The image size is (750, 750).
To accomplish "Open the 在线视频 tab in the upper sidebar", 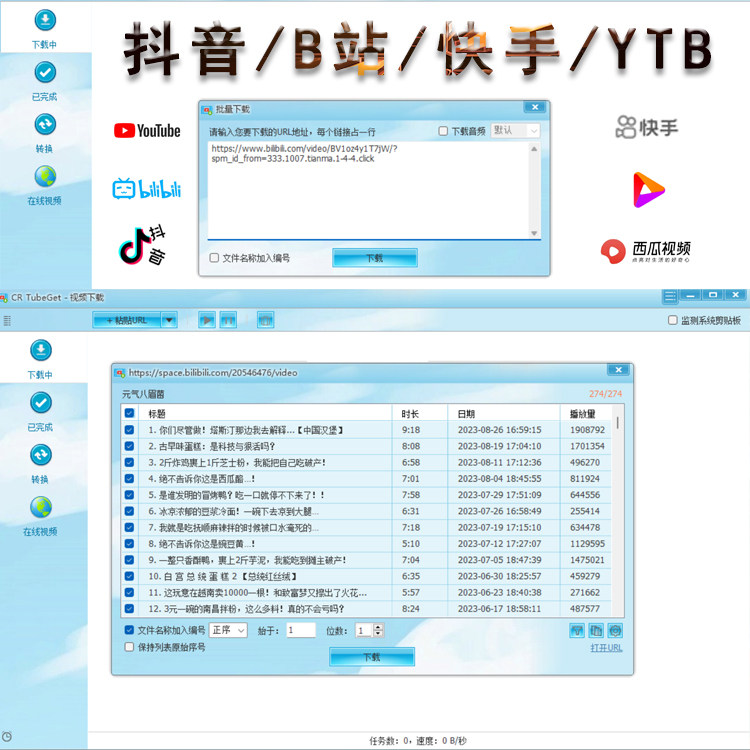I will coord(45,185).
